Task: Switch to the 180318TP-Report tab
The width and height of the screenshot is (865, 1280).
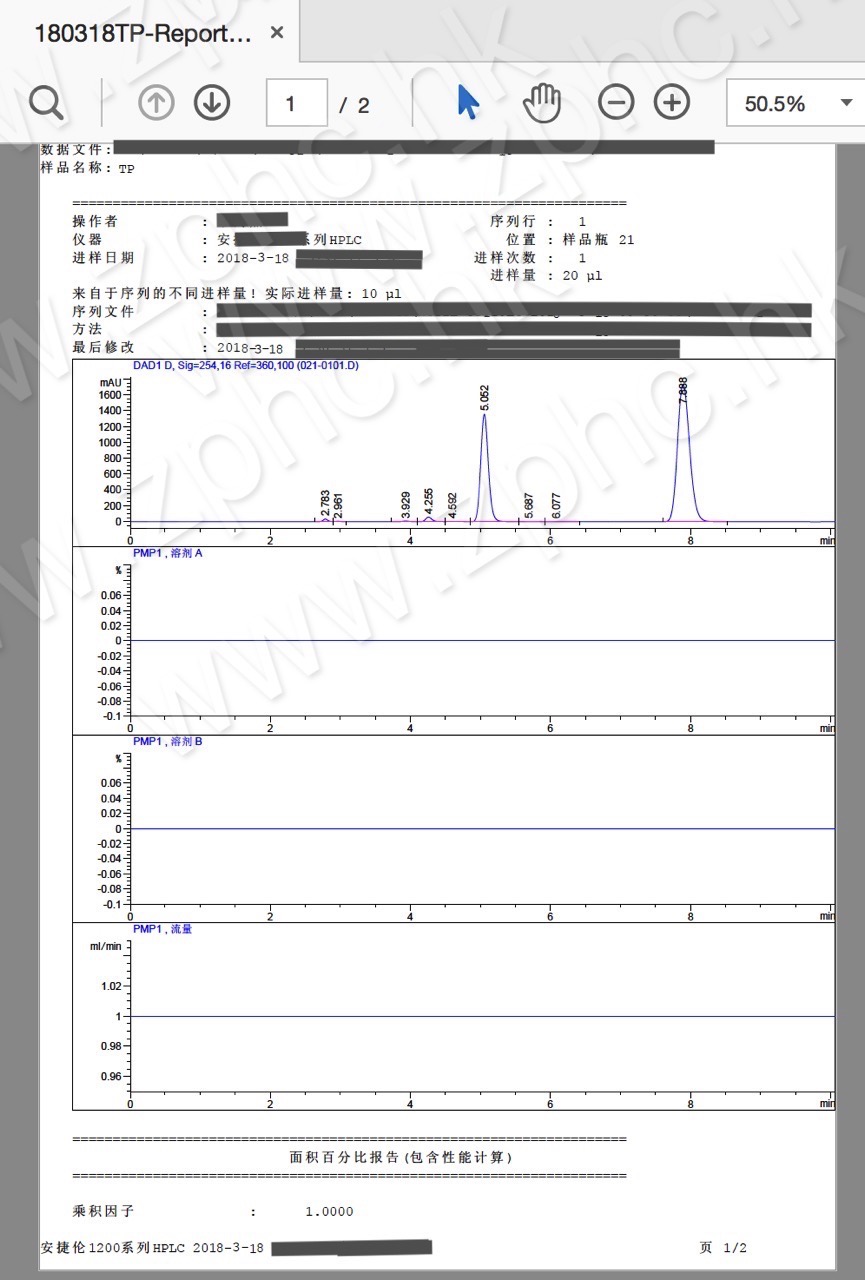Action: 143,32
